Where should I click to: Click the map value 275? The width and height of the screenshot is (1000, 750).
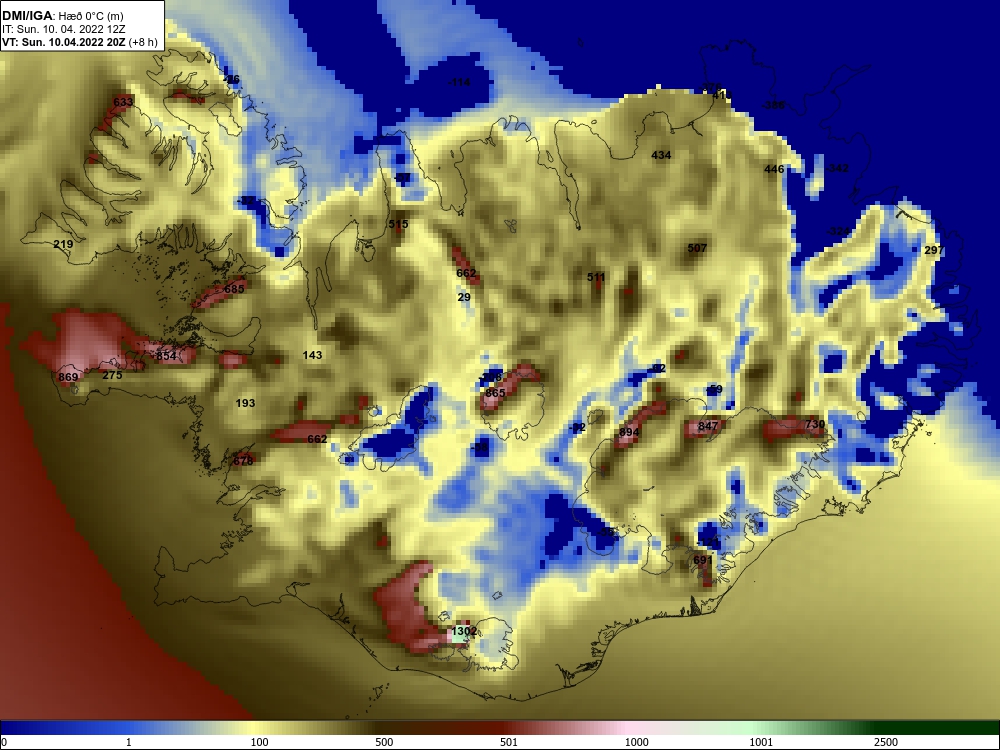(112, 375)
